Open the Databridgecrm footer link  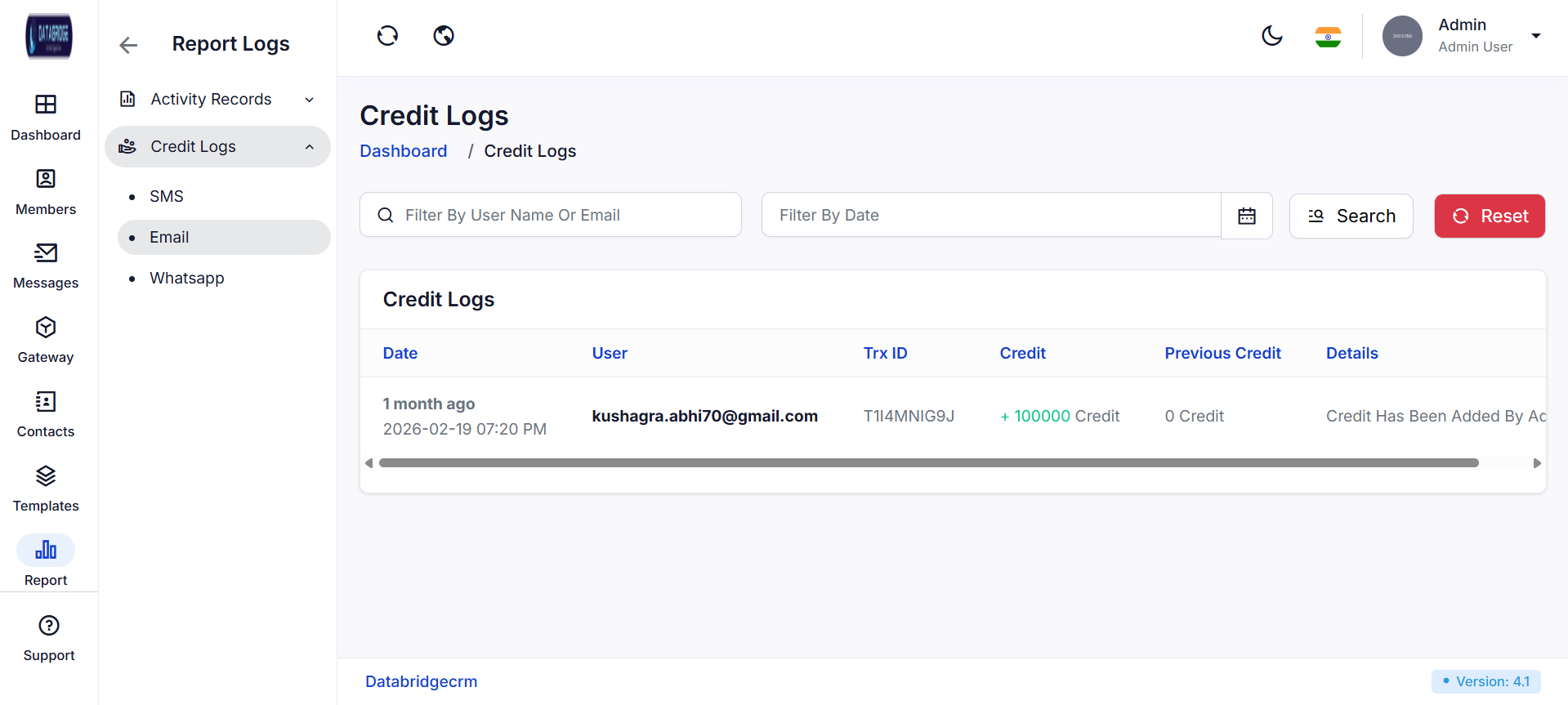point(422,681)
